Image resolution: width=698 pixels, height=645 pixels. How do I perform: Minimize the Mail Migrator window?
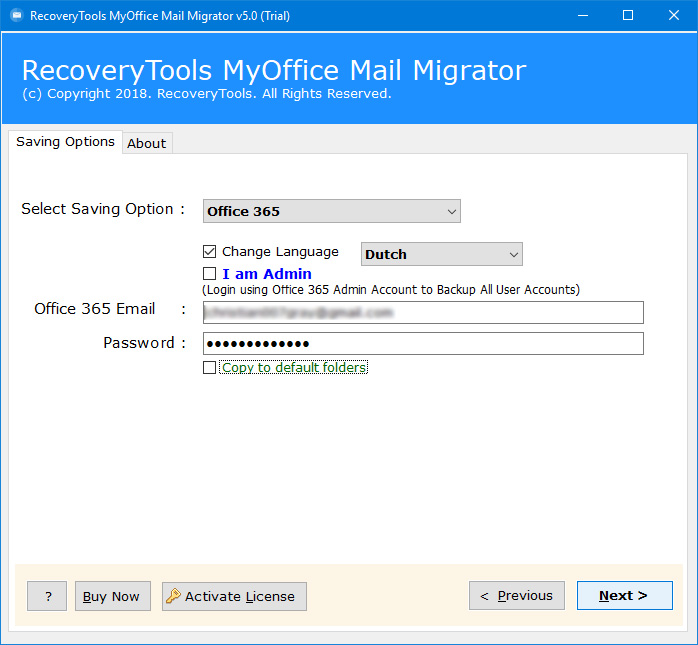click(583, 16)
